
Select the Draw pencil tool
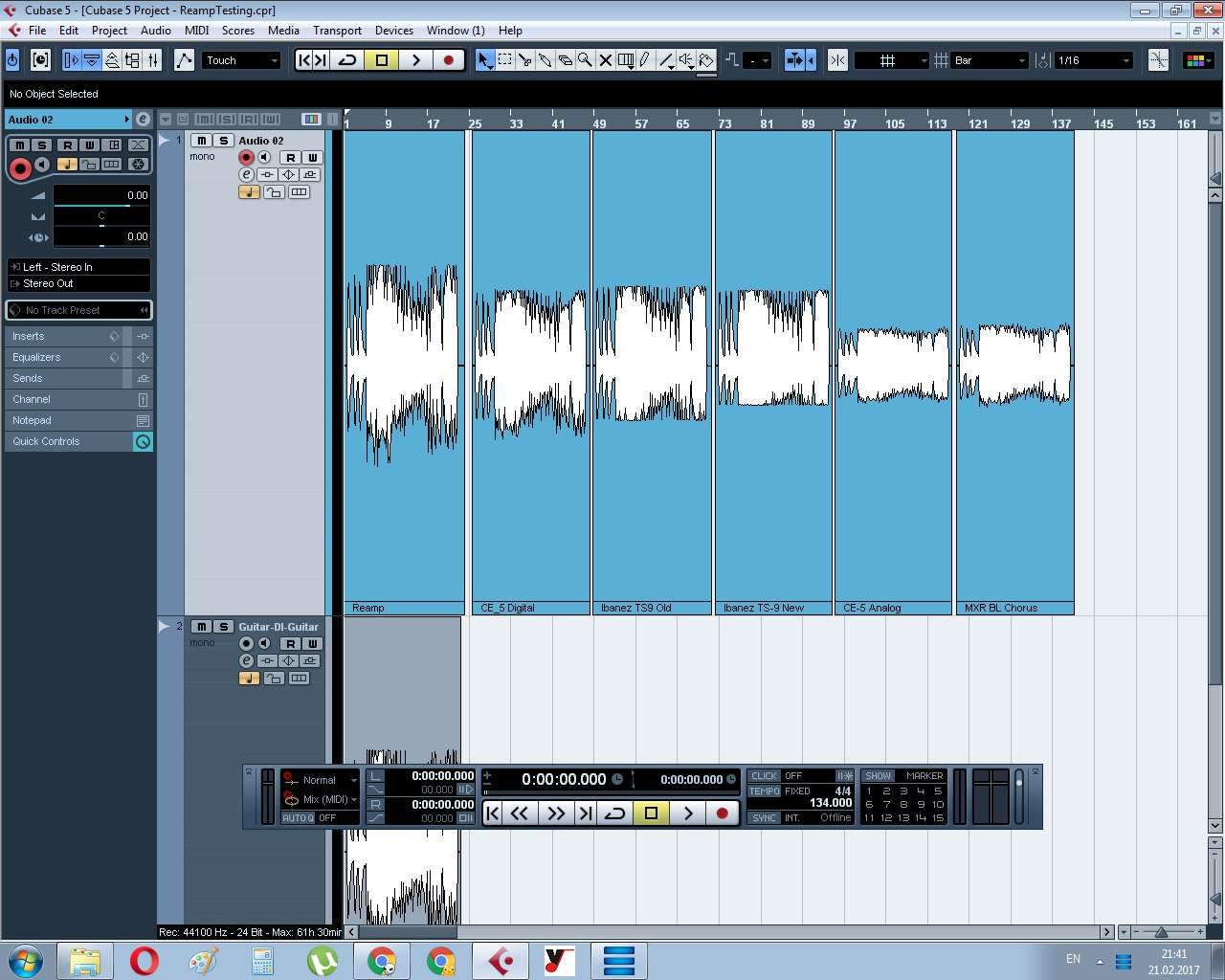[645, 60]
